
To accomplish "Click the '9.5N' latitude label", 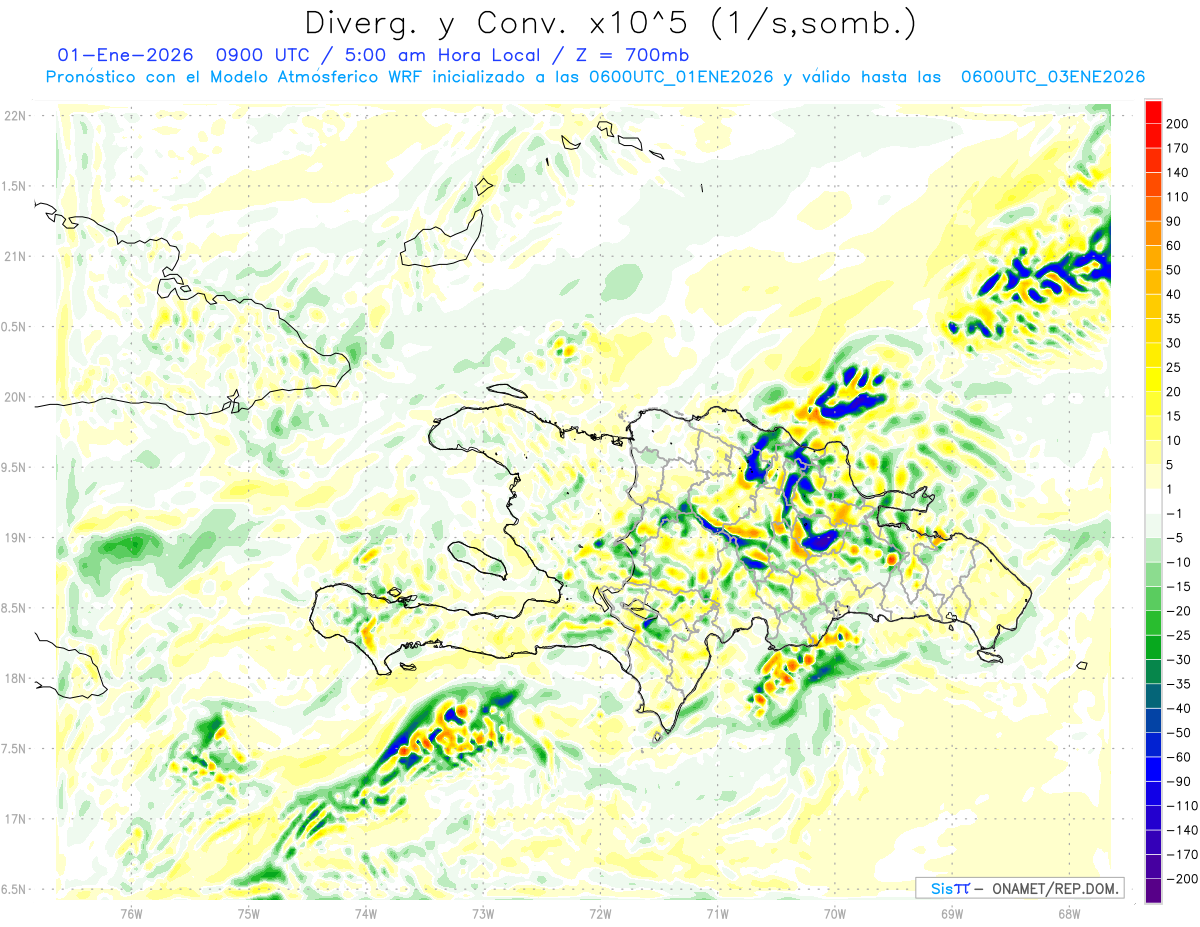I will [15, 468].
